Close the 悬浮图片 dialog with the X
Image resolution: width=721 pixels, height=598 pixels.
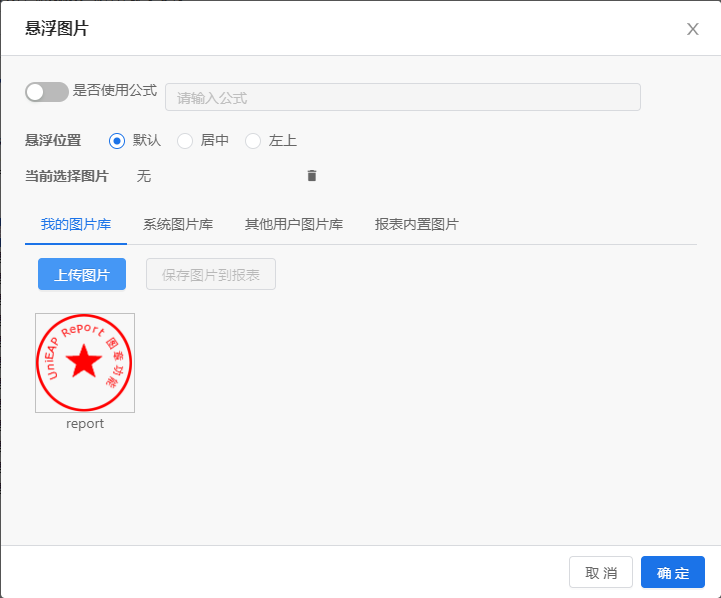[692, 29]
